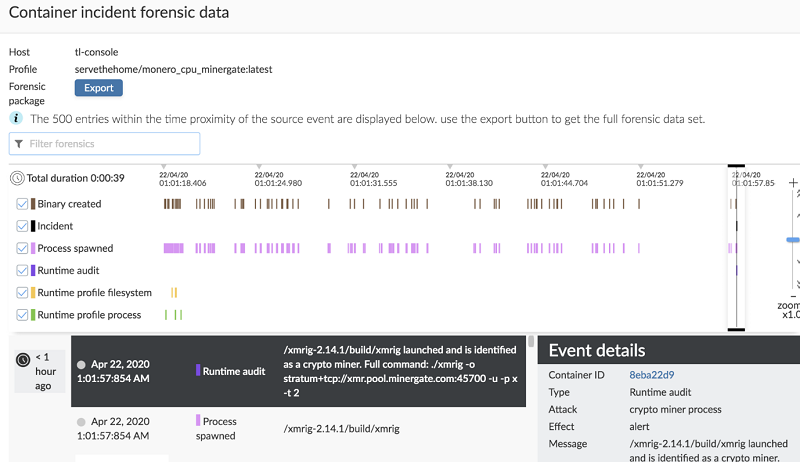
Task: Click the minus icon to zoom out timeline
Action: pos(793,295)
